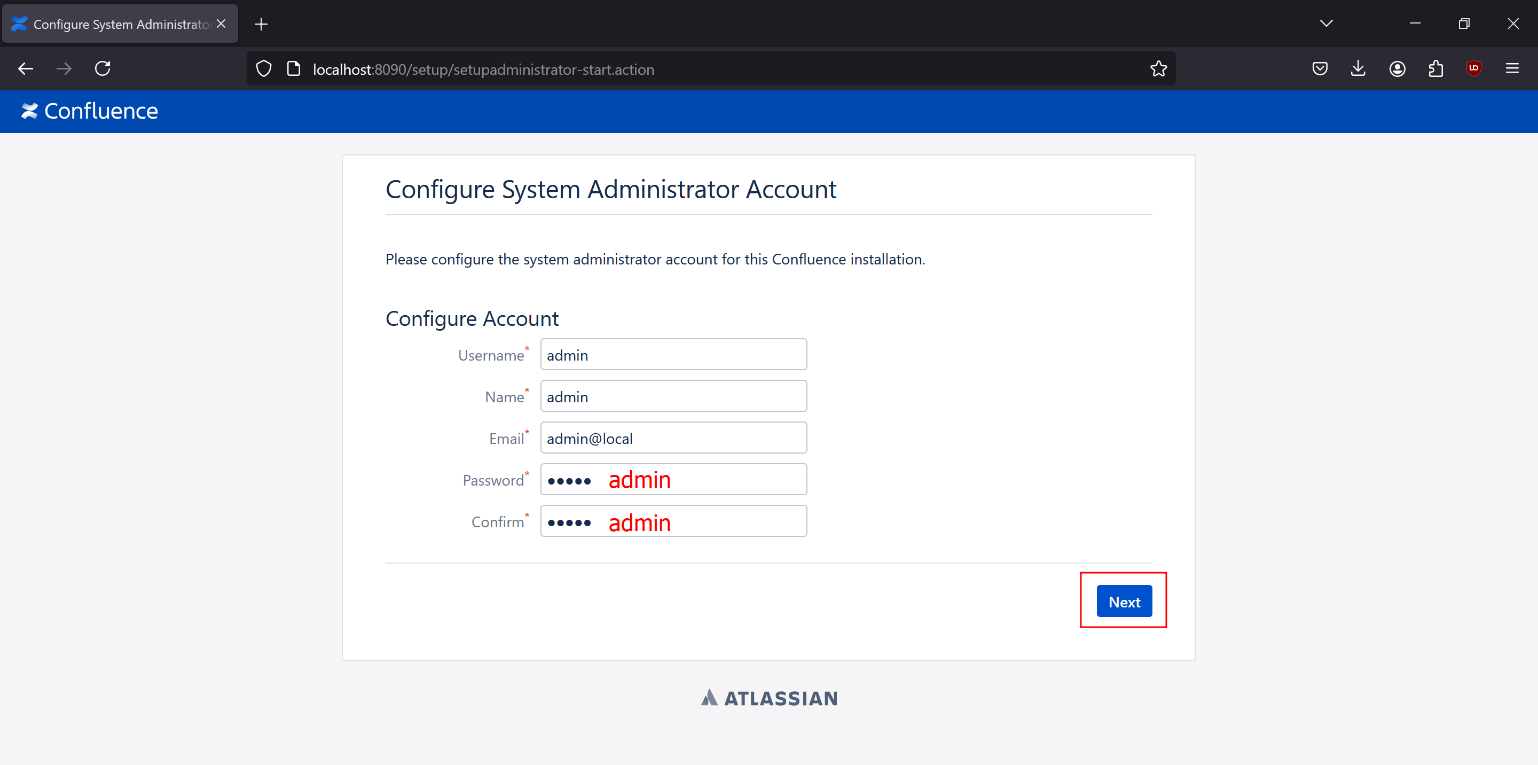Open the Pocket save icon
The height and width of the screenshot is (765, 1538).
1320,69
